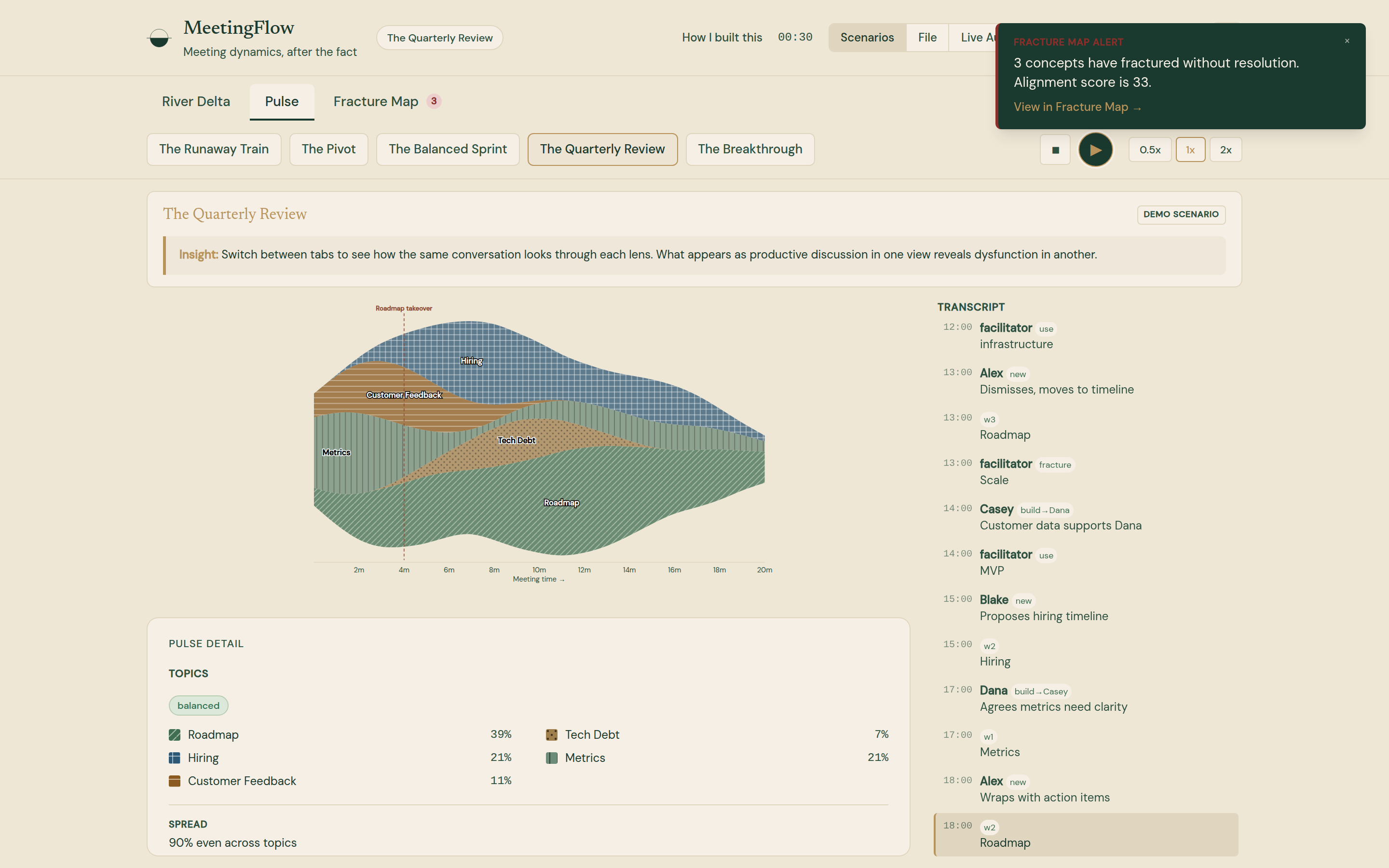Viewport: 1389px width, 868px height.
Task: Select The Quarterly Review scenario button
Action: coord(602,149)
